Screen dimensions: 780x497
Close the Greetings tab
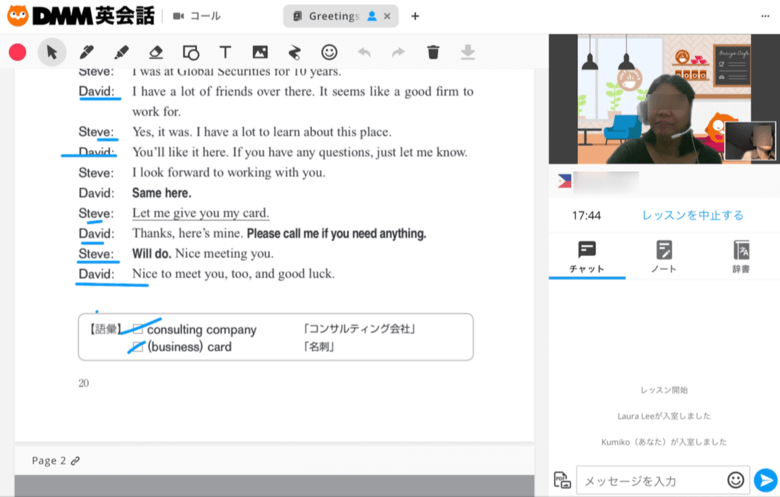387,16
